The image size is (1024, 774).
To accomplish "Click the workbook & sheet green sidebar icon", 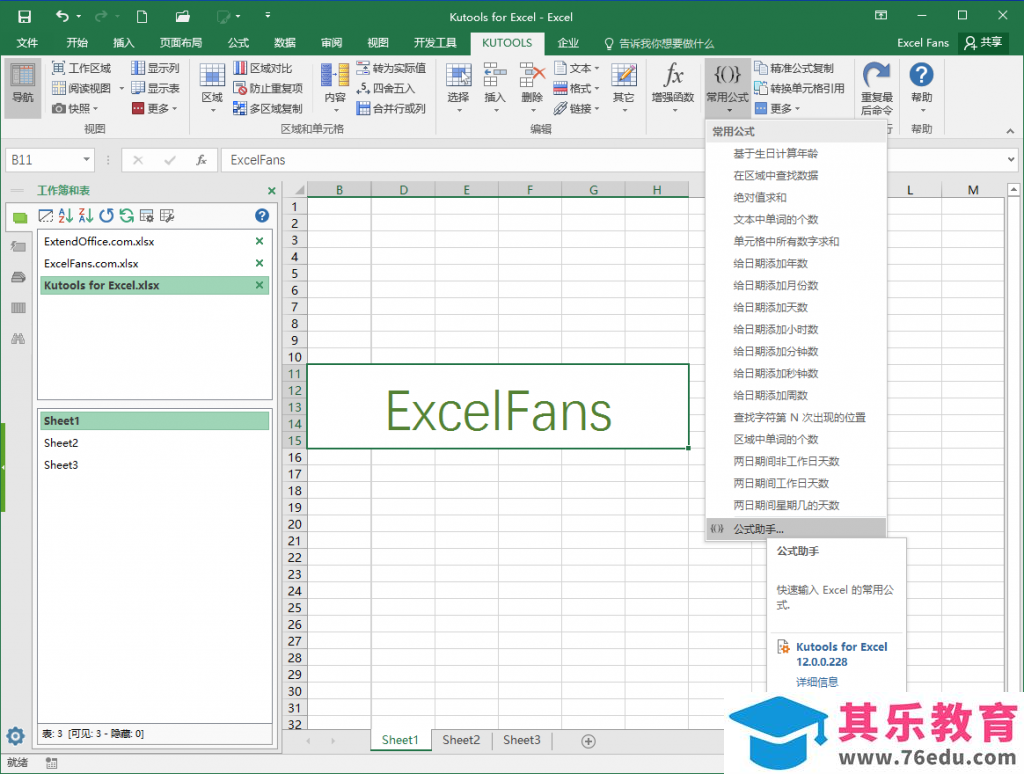I will (20, 218).
